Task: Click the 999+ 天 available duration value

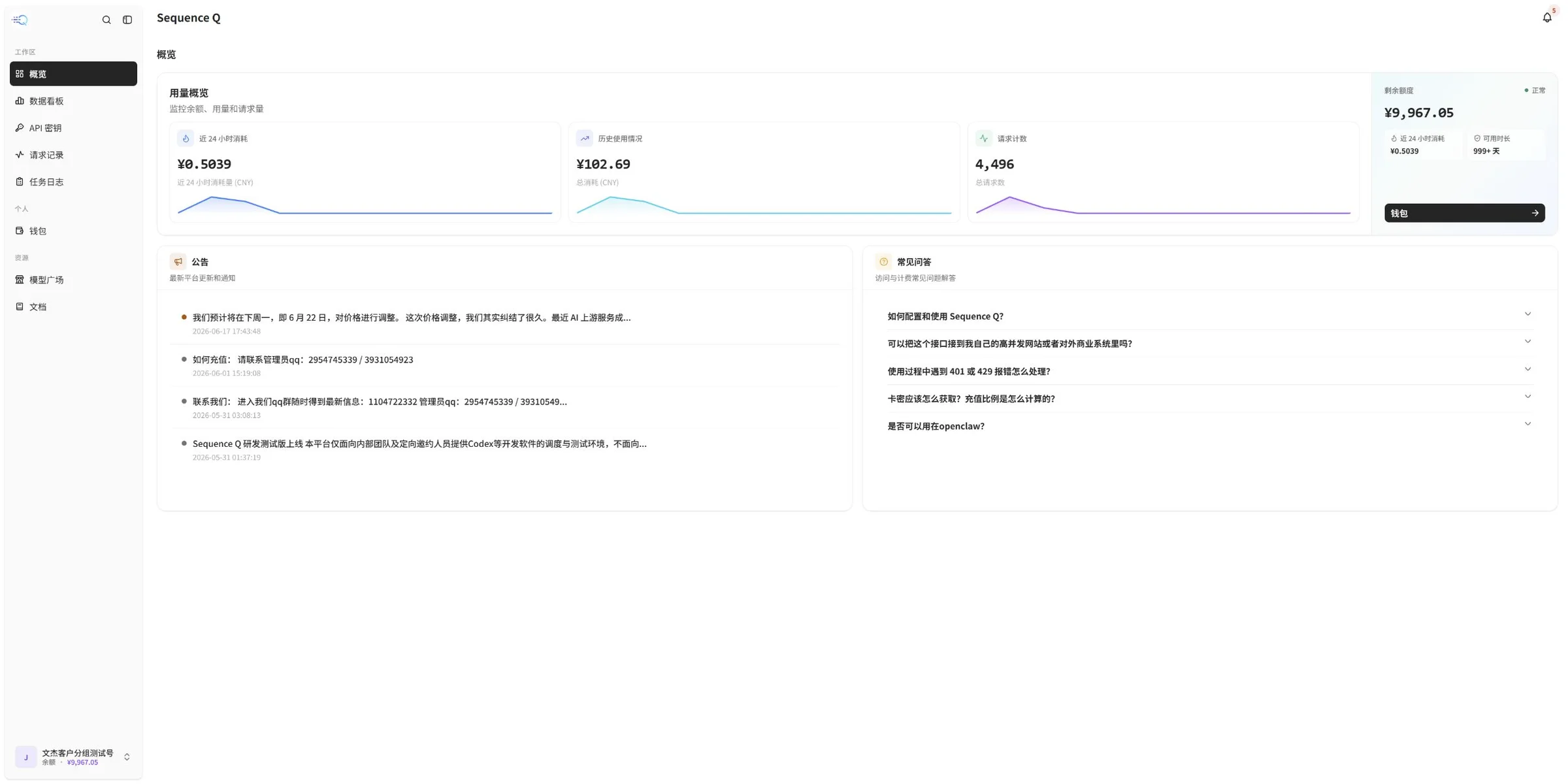Action: click(x=1486, y=151)
